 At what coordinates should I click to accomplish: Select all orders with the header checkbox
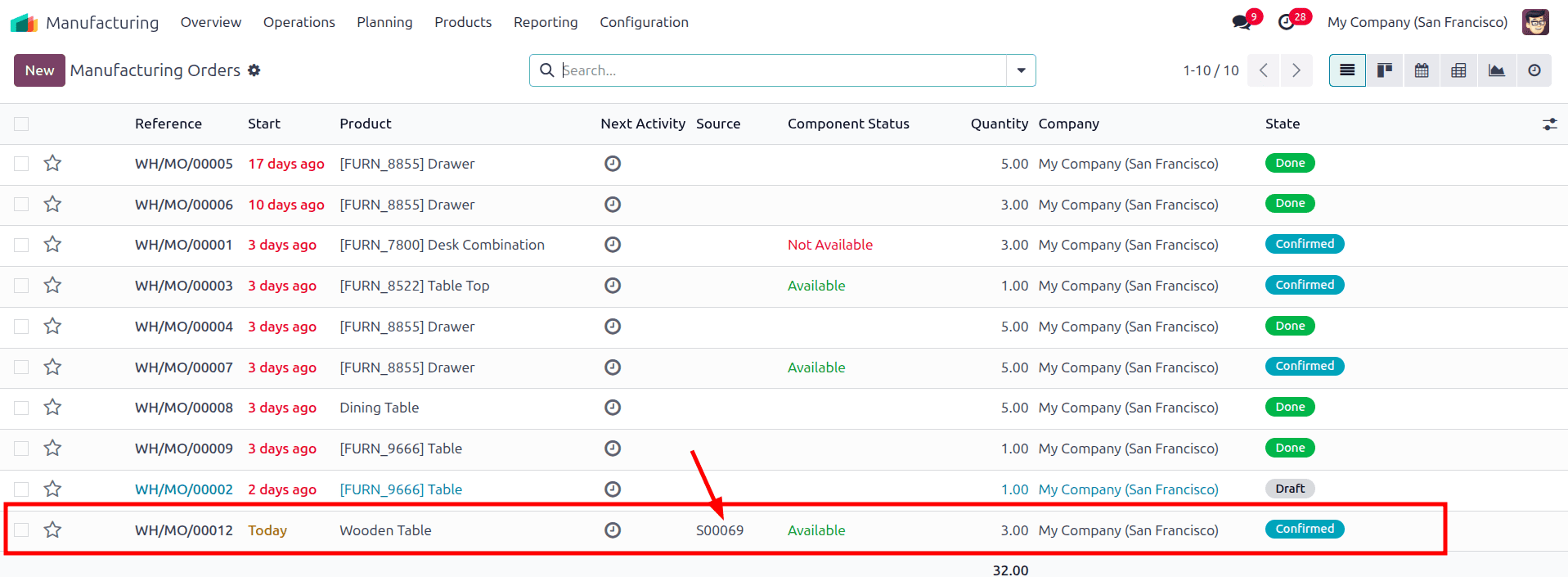tap(21, 124)
